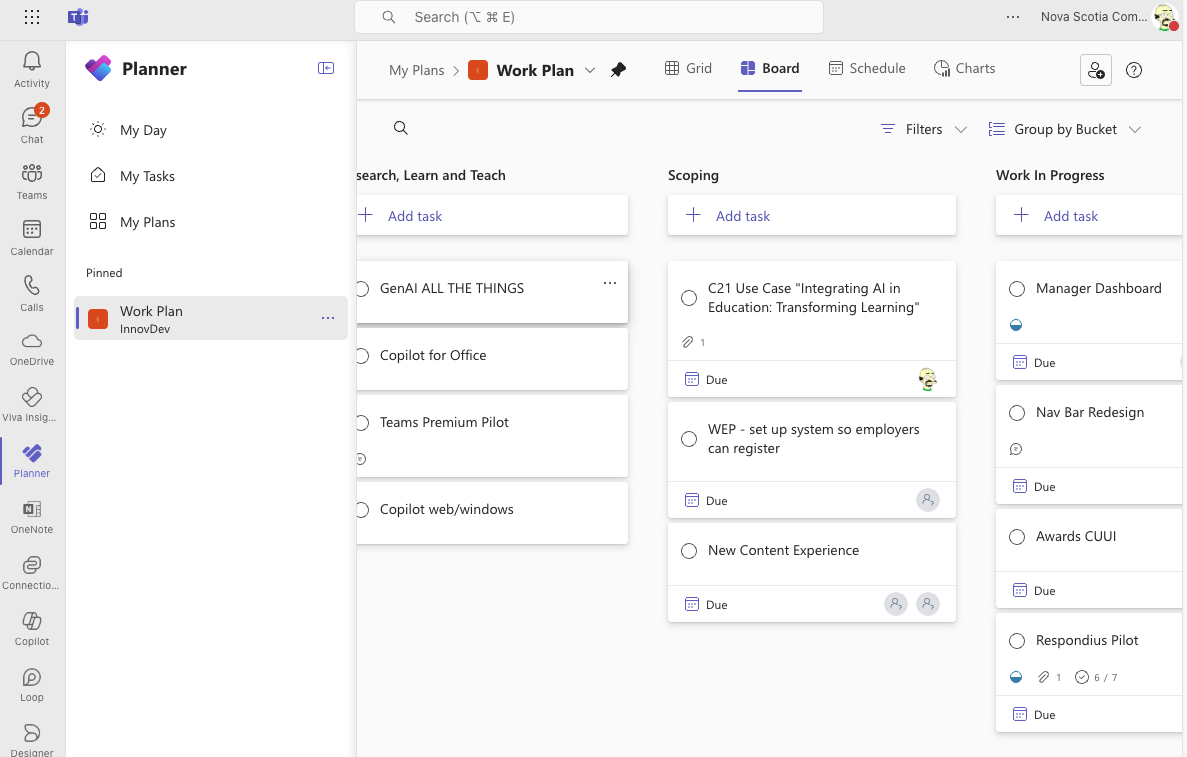Click the Teams search field
The width and height of the screenshot is (1187, 757).
(588, 17)
